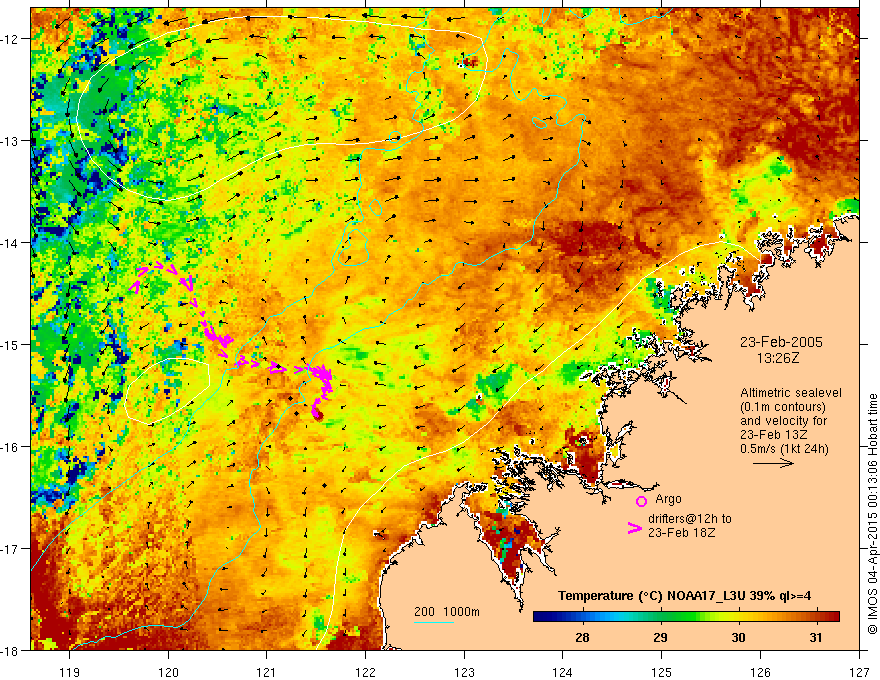The height and width of the screenshot is (680, 880).
Task: Click the latitude axis label -17
Action: click(x=11, y=549)
